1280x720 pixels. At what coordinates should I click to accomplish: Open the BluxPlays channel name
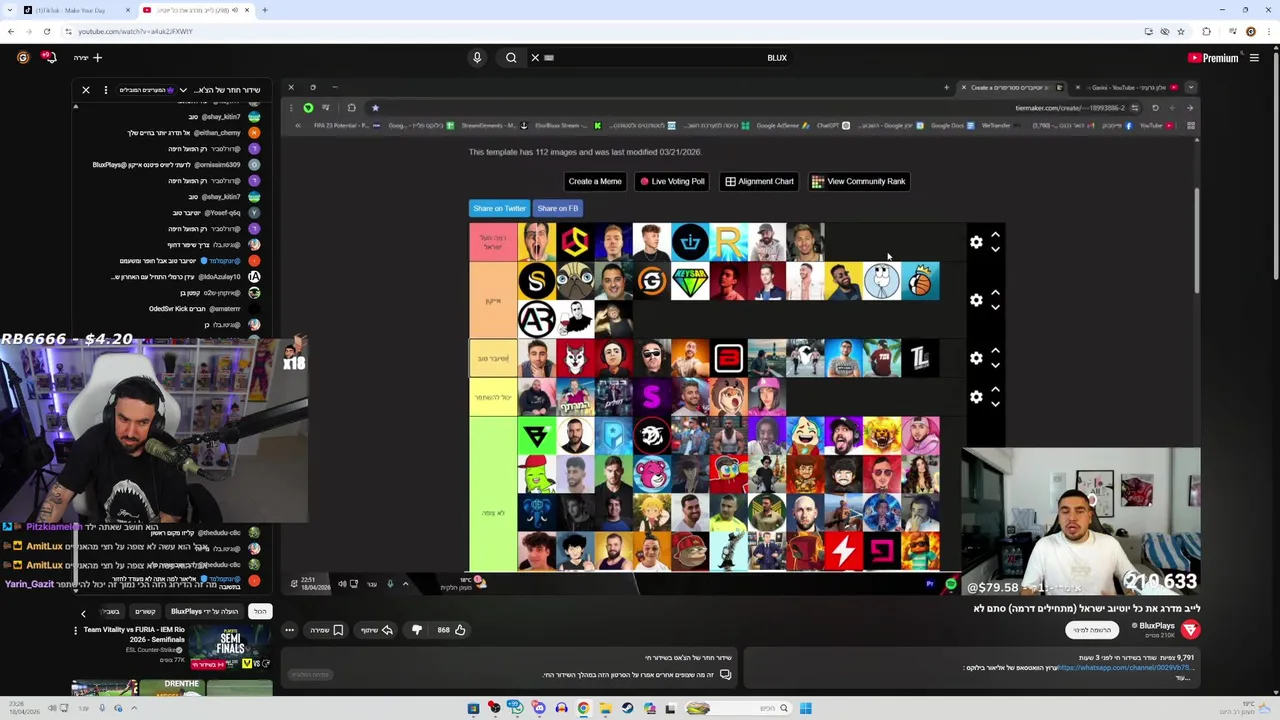[x=1157, y=626]
